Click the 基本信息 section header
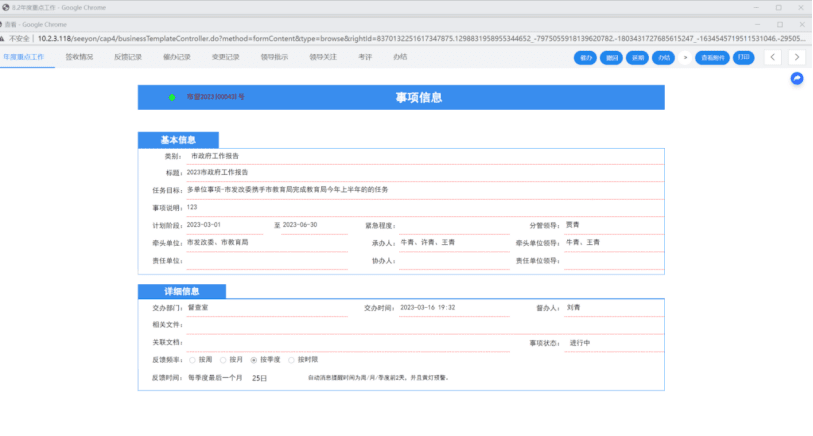The height and width of the screenshot is (436, 813). click(178, 140)
